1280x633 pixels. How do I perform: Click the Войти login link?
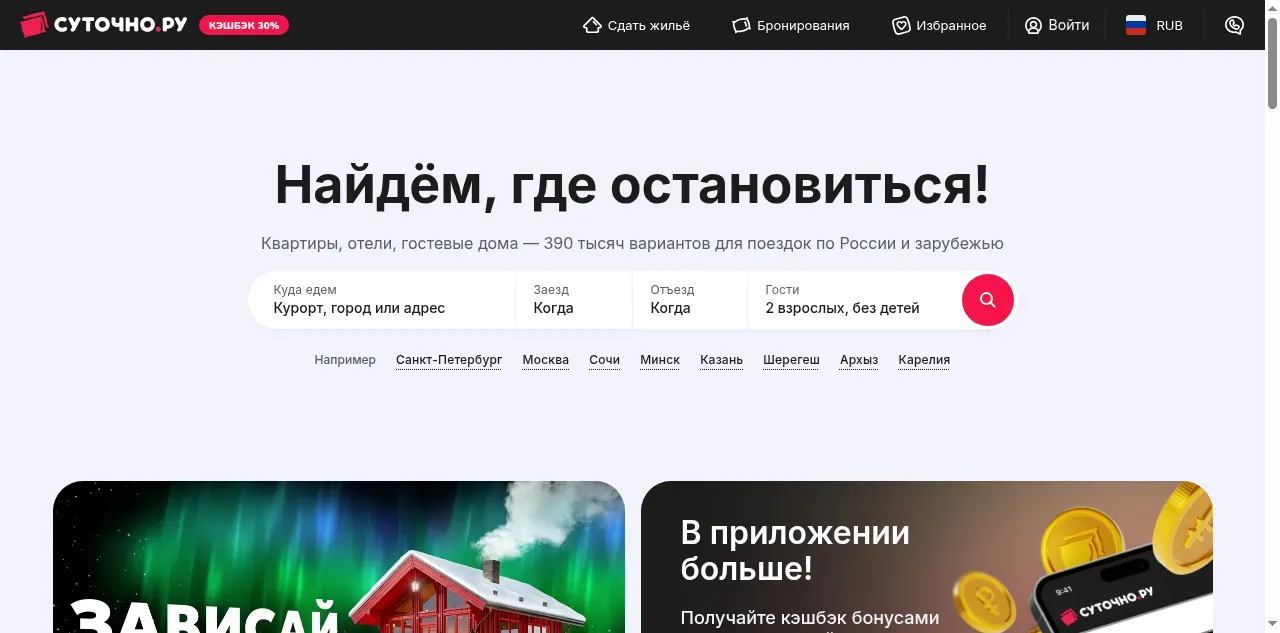coord(1069,25)
